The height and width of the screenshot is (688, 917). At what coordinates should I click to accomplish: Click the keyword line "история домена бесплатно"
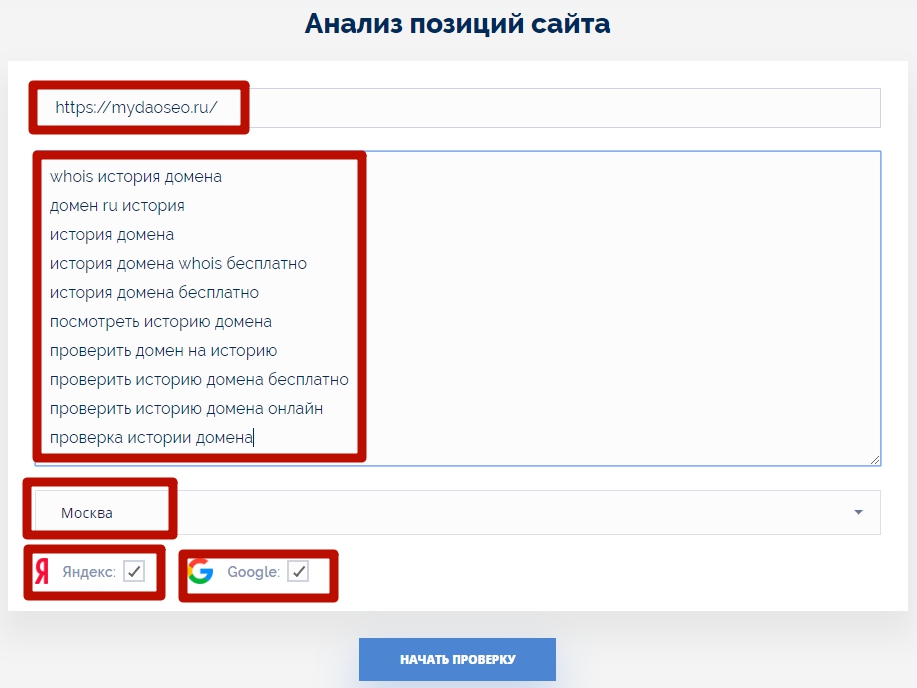[x=154, y=293]
